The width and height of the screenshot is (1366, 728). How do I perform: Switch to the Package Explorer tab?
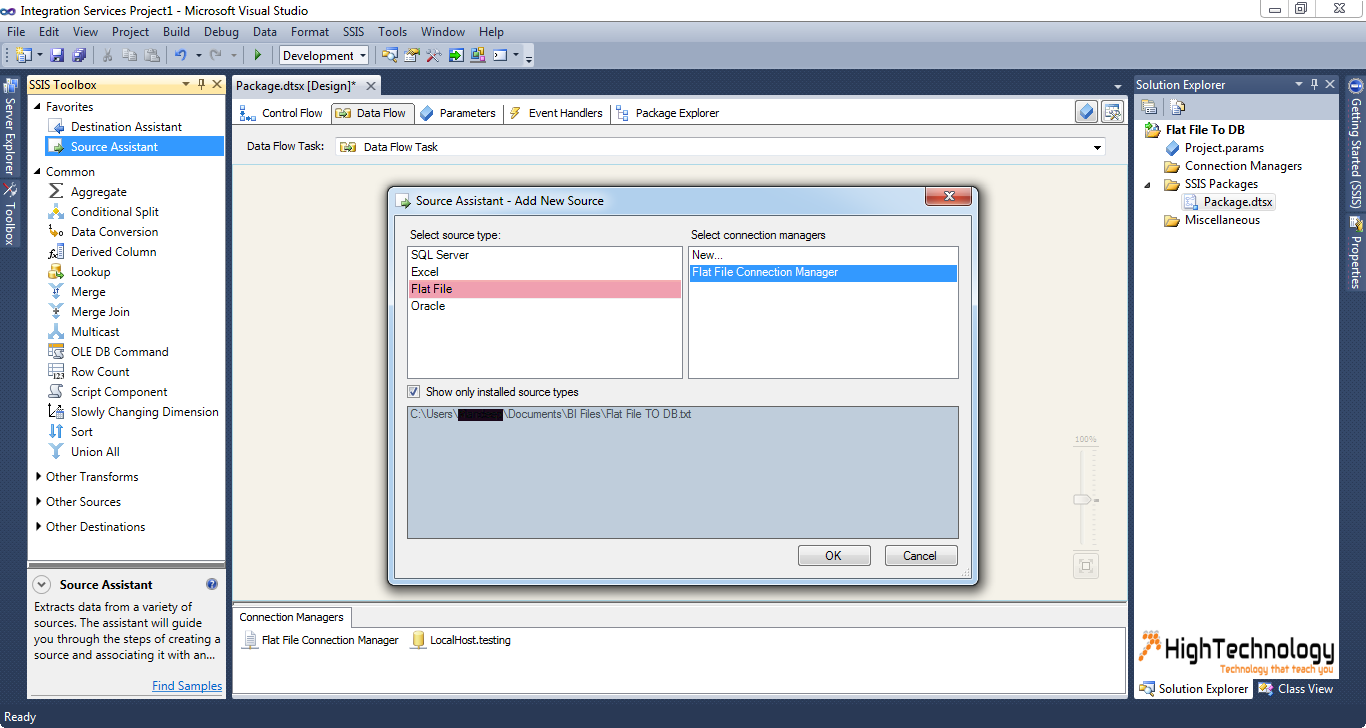pyautogui.click(x=668, y=113)
